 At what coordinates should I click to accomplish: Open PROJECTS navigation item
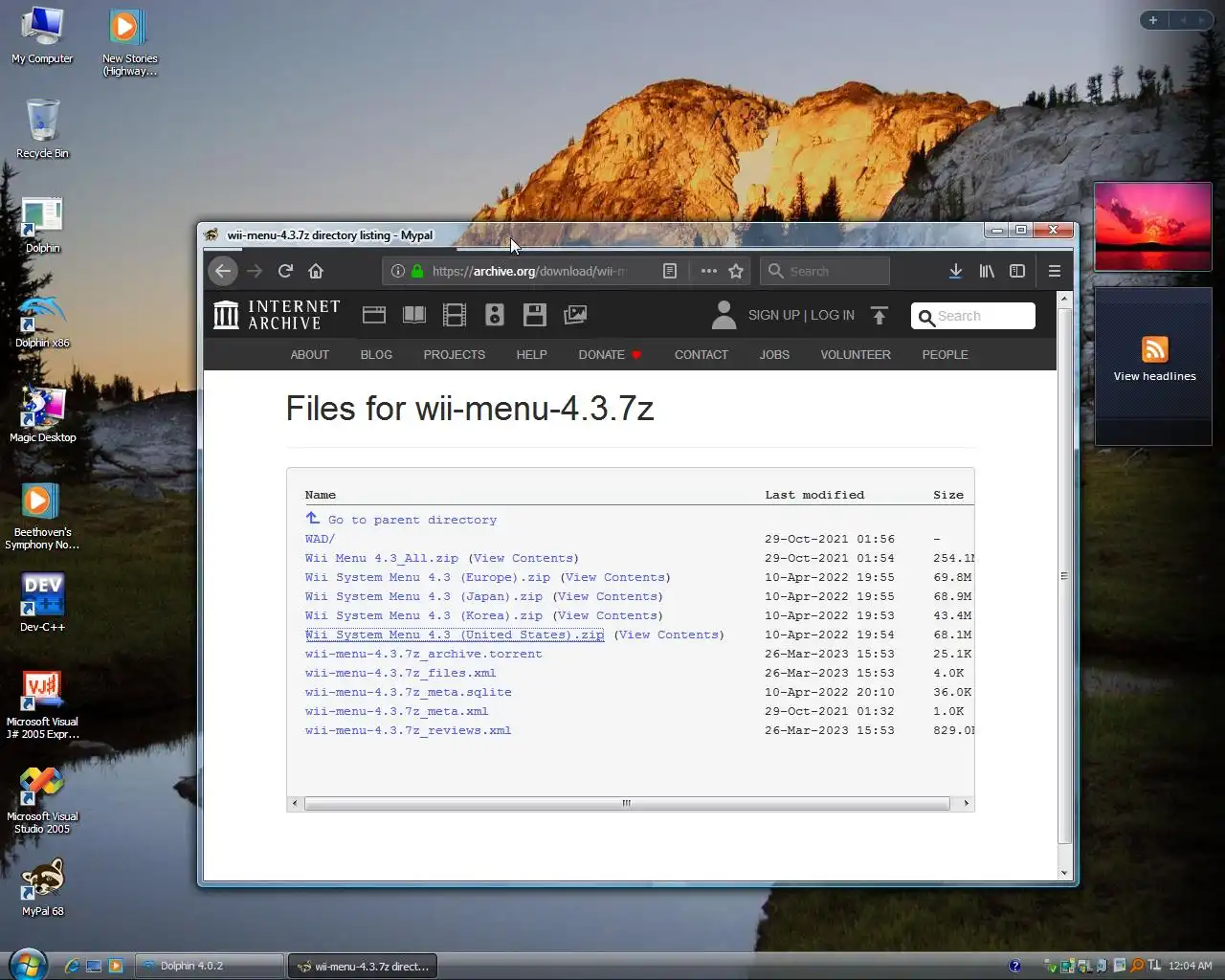click(455, 354)
